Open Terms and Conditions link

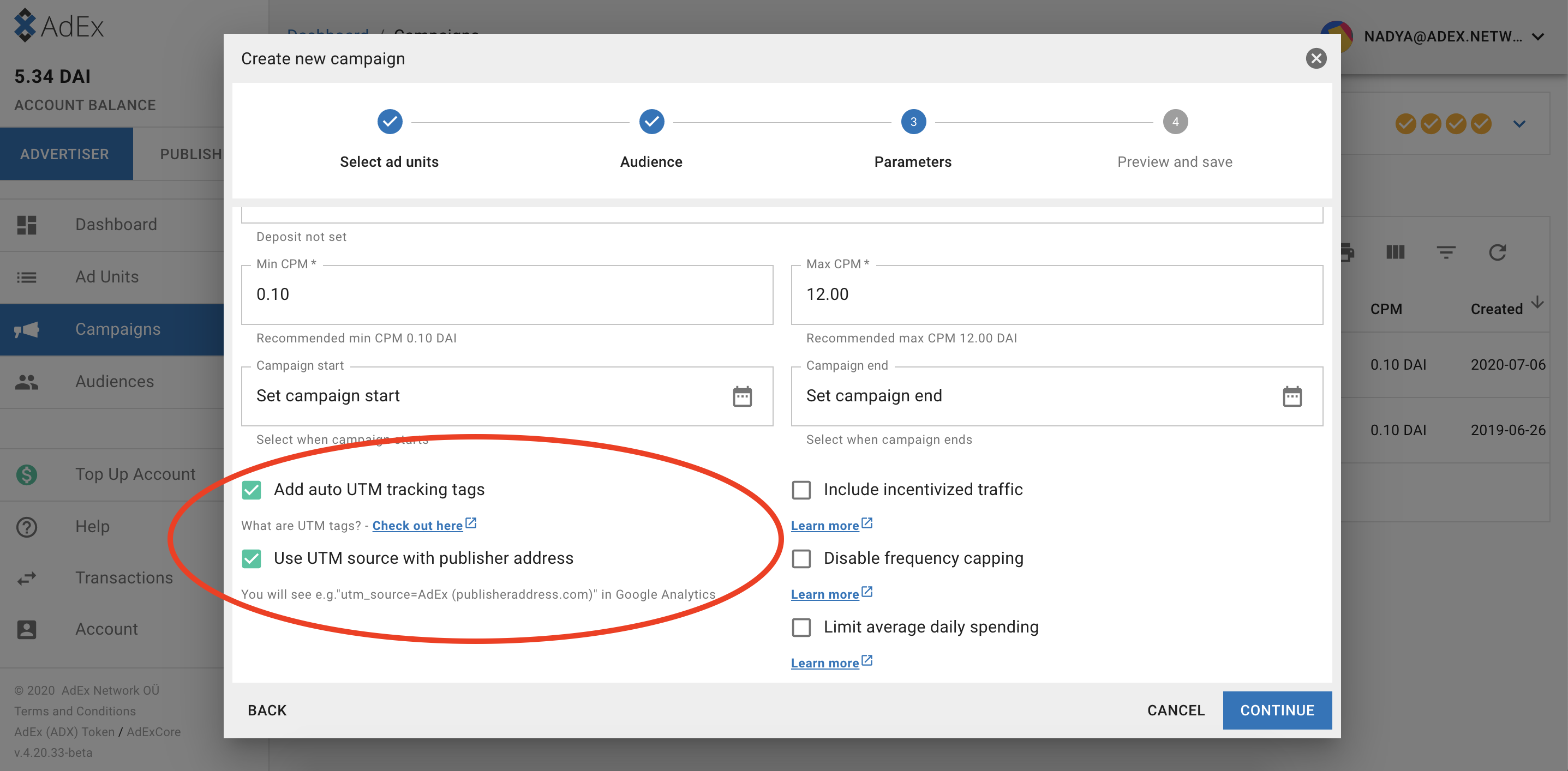[75, 712]
